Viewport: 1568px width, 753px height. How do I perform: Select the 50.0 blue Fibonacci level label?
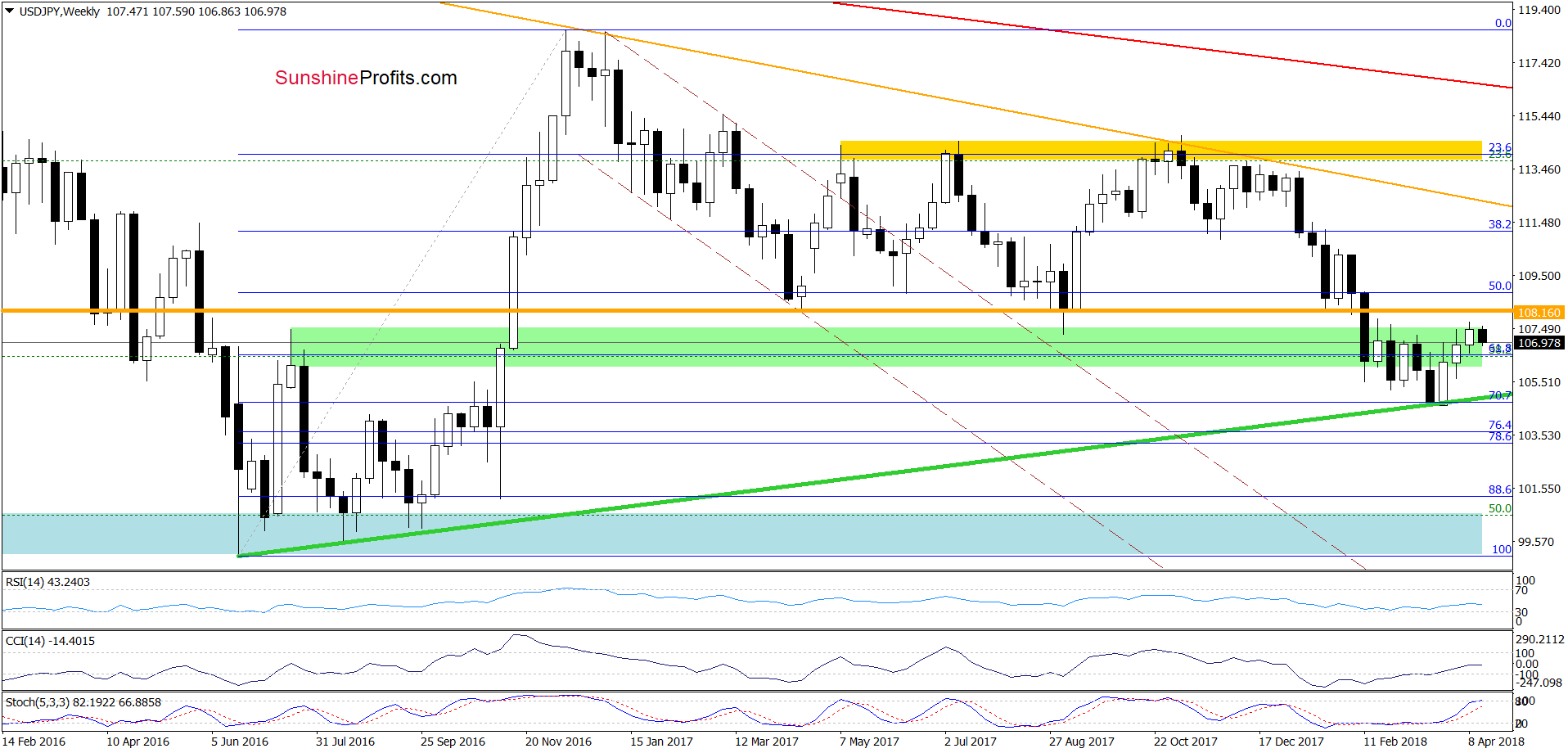[x=1499, y=286]
